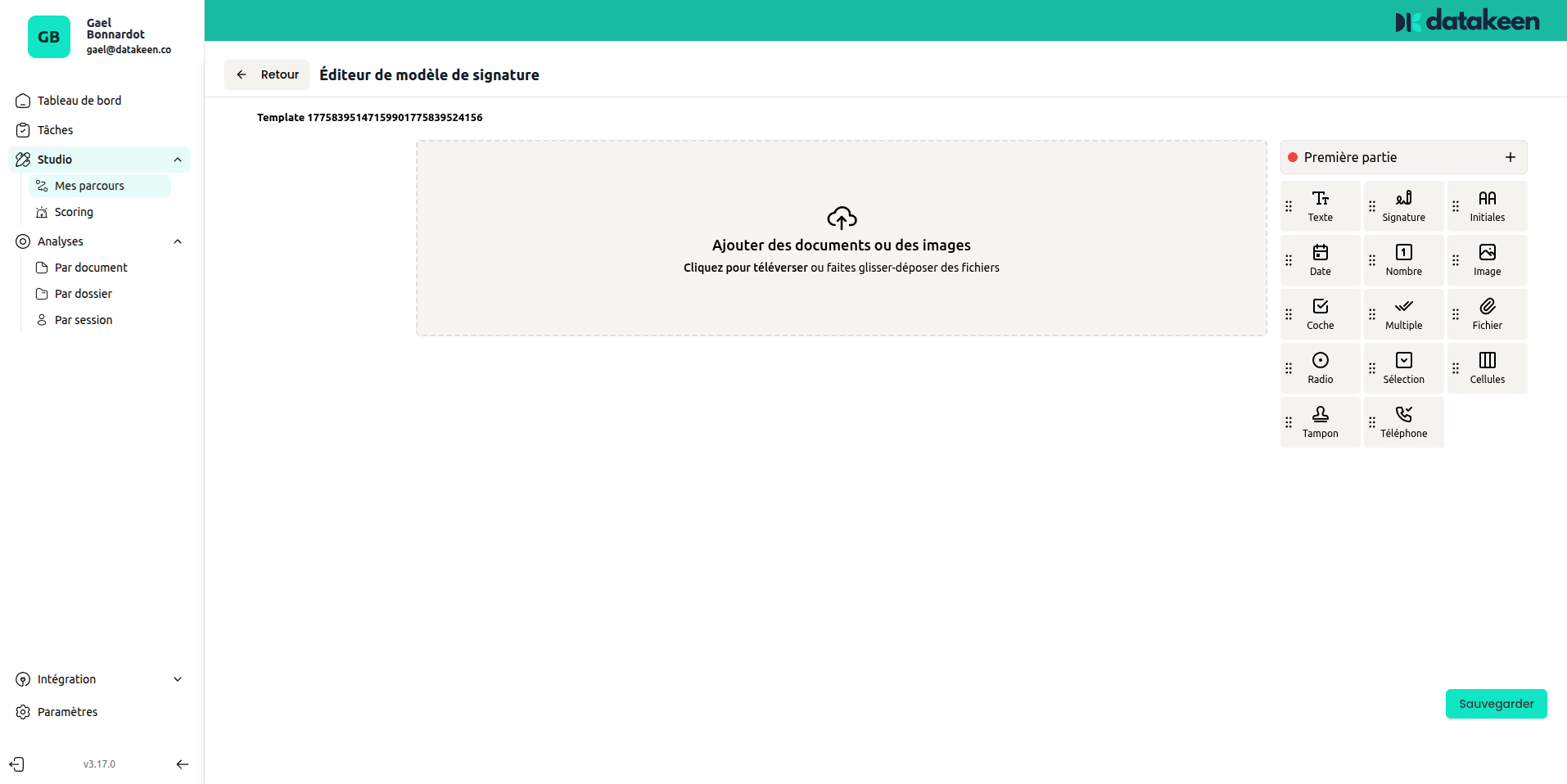
Task: Select the Initiales field tool
Action: point(1486,205)
